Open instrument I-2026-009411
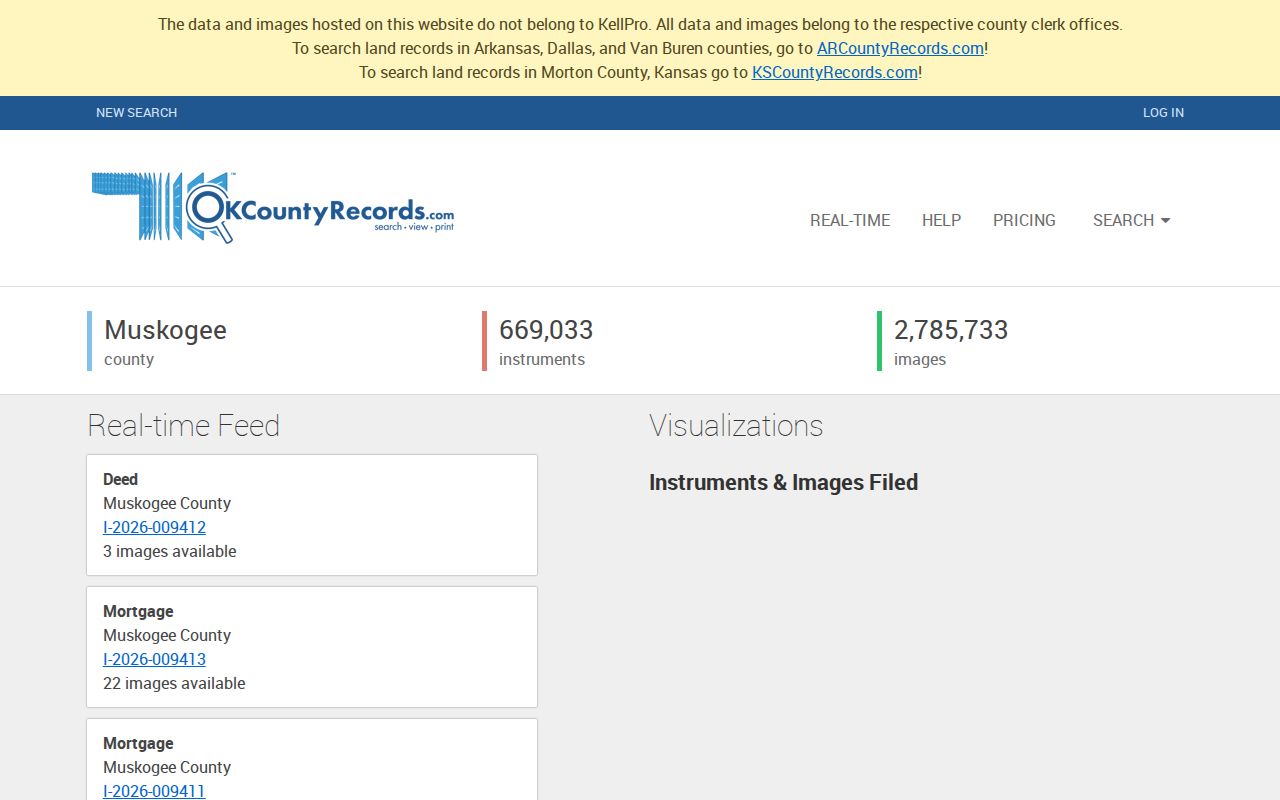The height and width of the screenshot is (800, 1280). pyautogui.click(x=154, y=791)
